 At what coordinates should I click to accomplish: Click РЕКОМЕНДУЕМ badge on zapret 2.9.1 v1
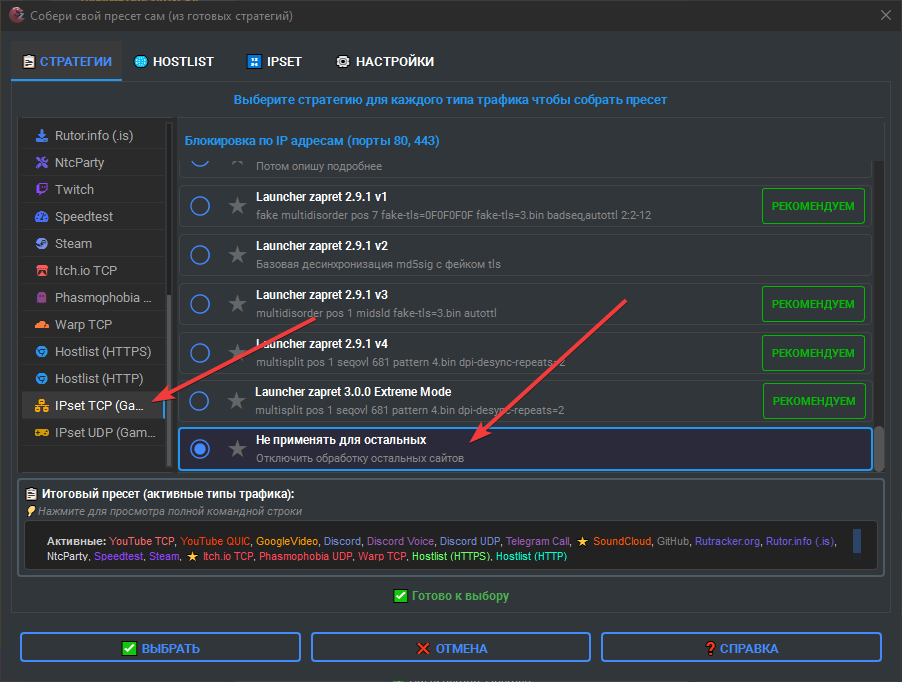pyautogui.click(x=813, y=206)
